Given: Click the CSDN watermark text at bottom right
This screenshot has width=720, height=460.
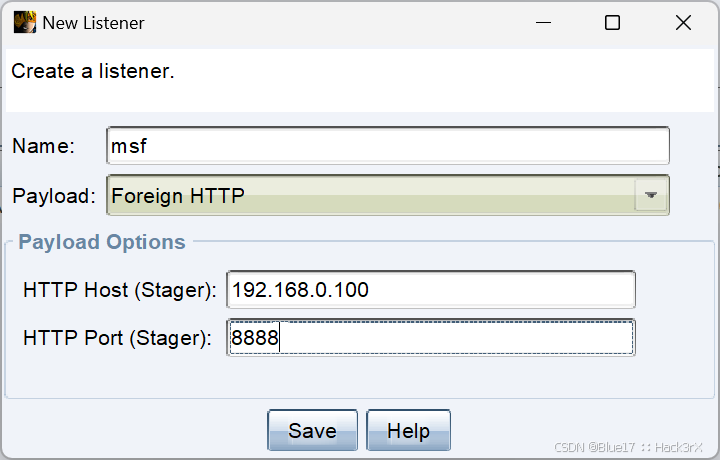Looking at the screenshot, I should (x=628, y=447).
